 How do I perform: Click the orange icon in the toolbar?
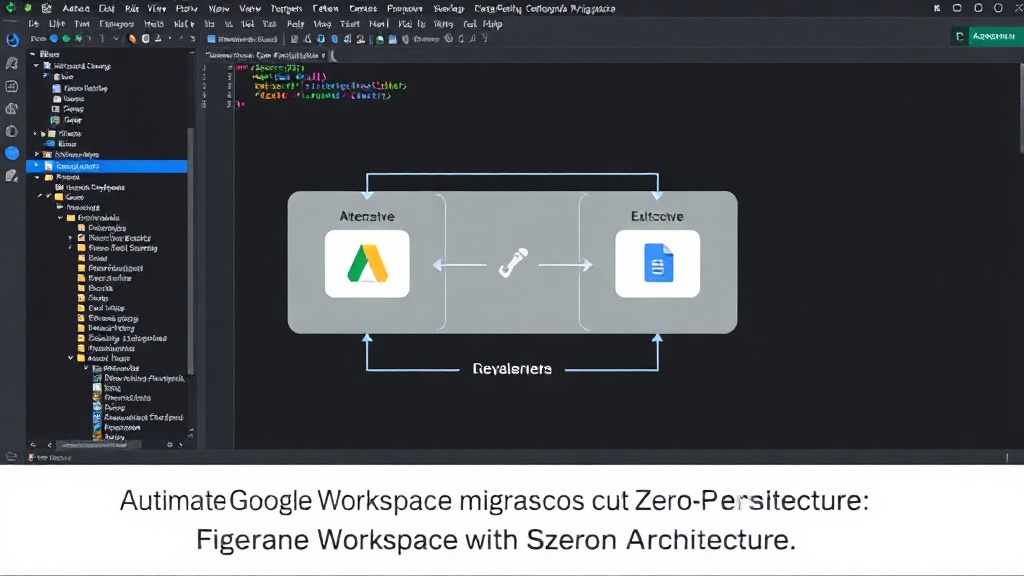(133, 39)
